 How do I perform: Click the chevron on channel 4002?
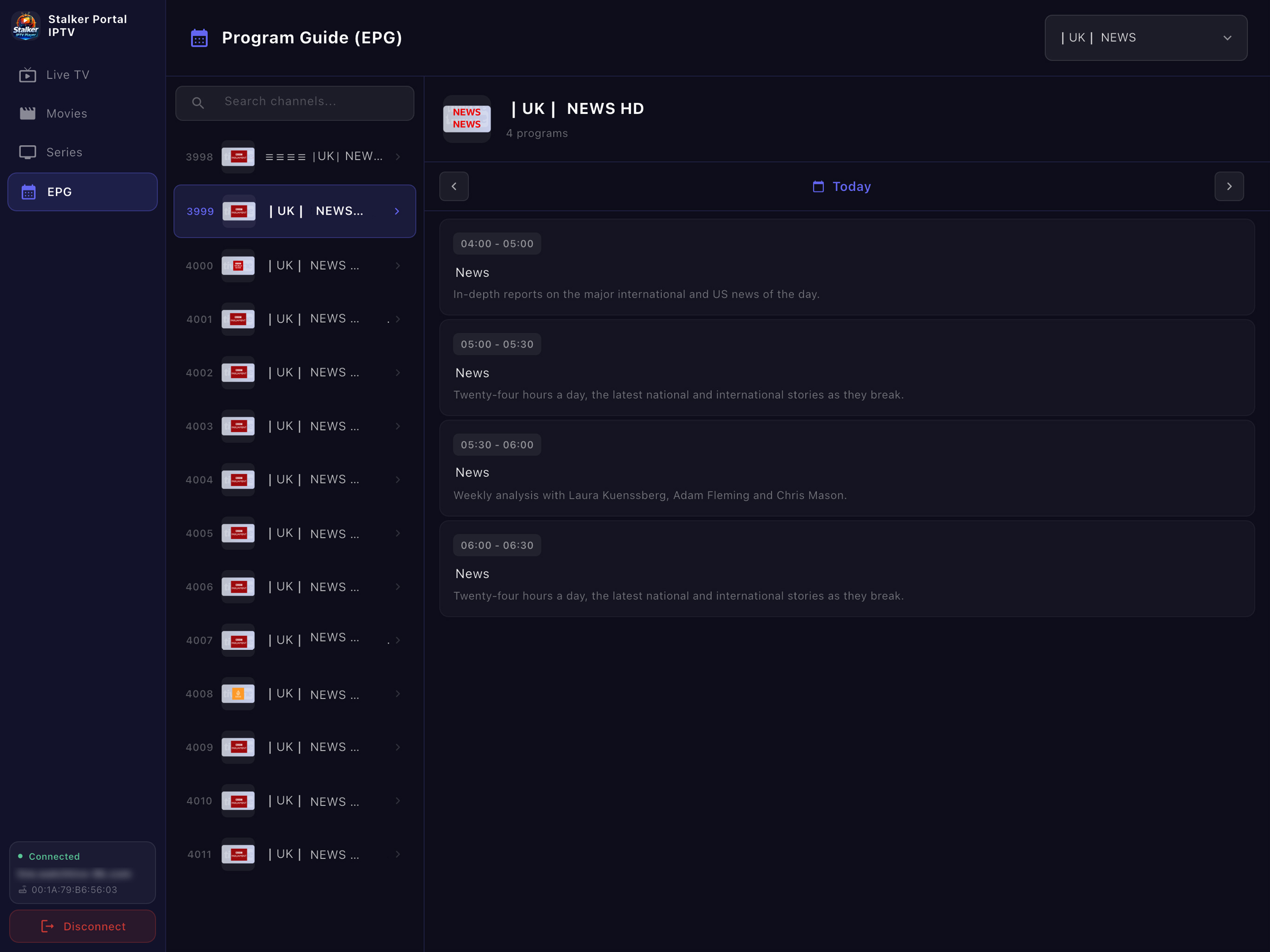398,373
